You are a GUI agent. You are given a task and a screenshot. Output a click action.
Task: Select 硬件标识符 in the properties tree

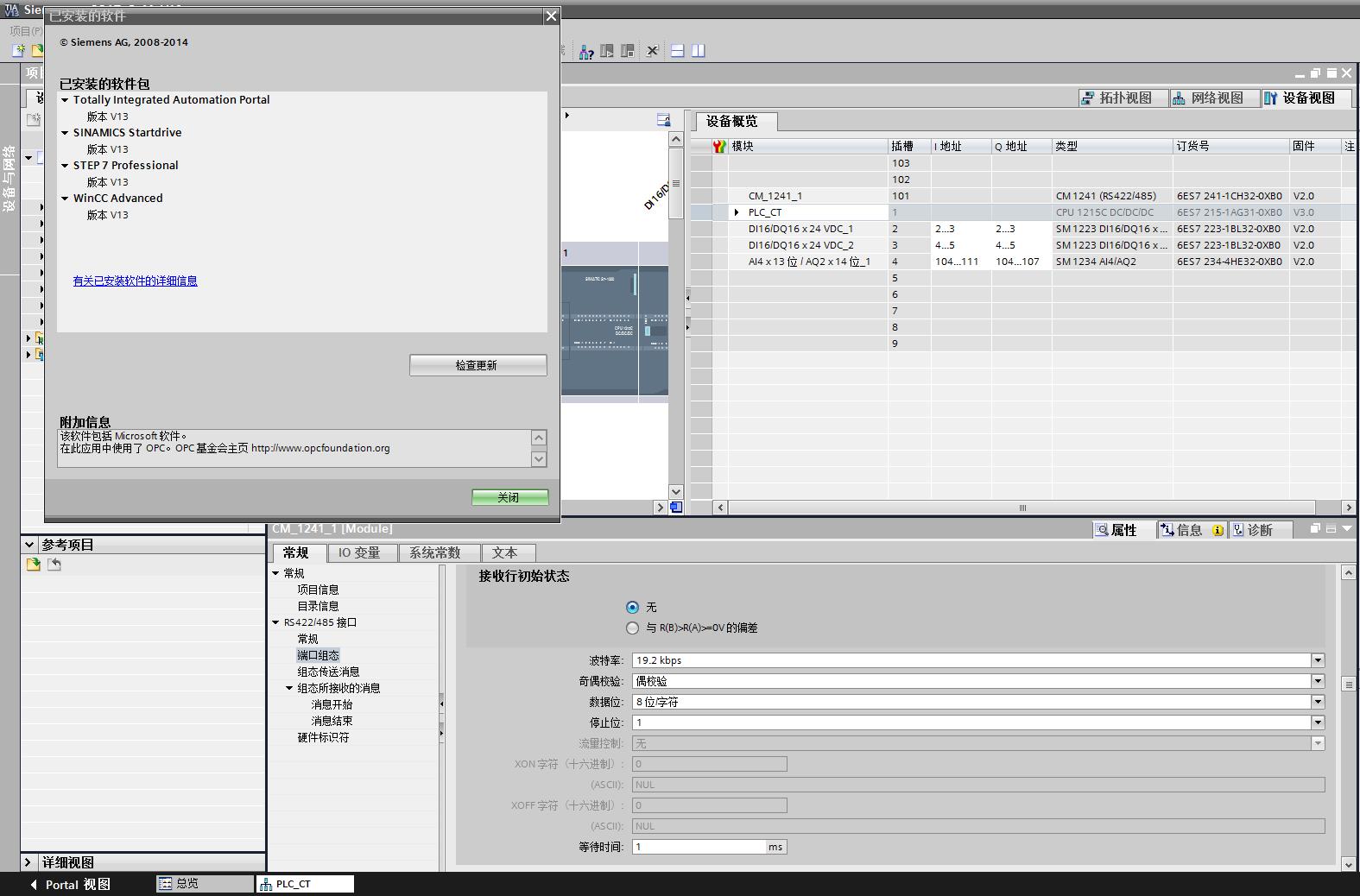tap(323, 737)
